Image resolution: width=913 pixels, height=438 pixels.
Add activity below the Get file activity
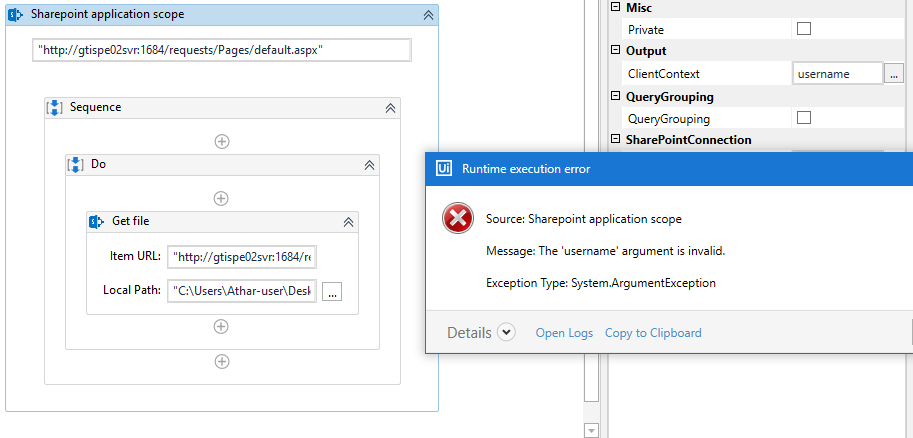pyautogui.click(x=222, y=326)
